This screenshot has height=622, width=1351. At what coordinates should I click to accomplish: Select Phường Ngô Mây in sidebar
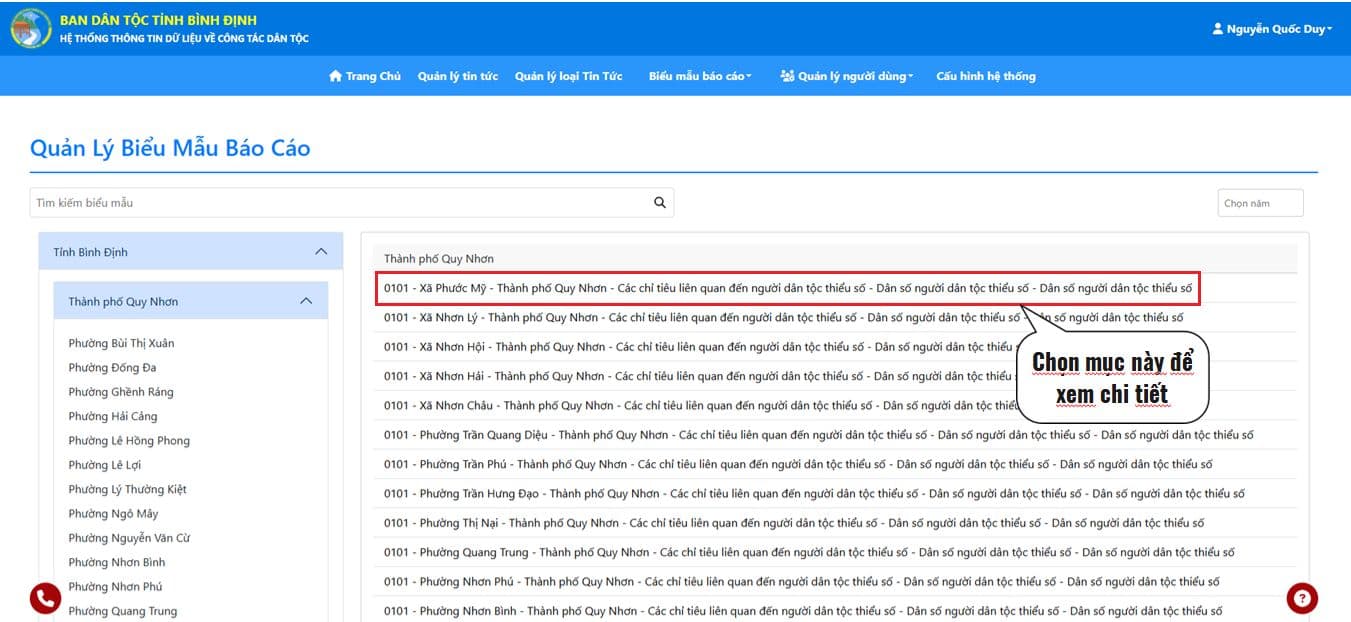pyautogui.click(x=113, y=513)
